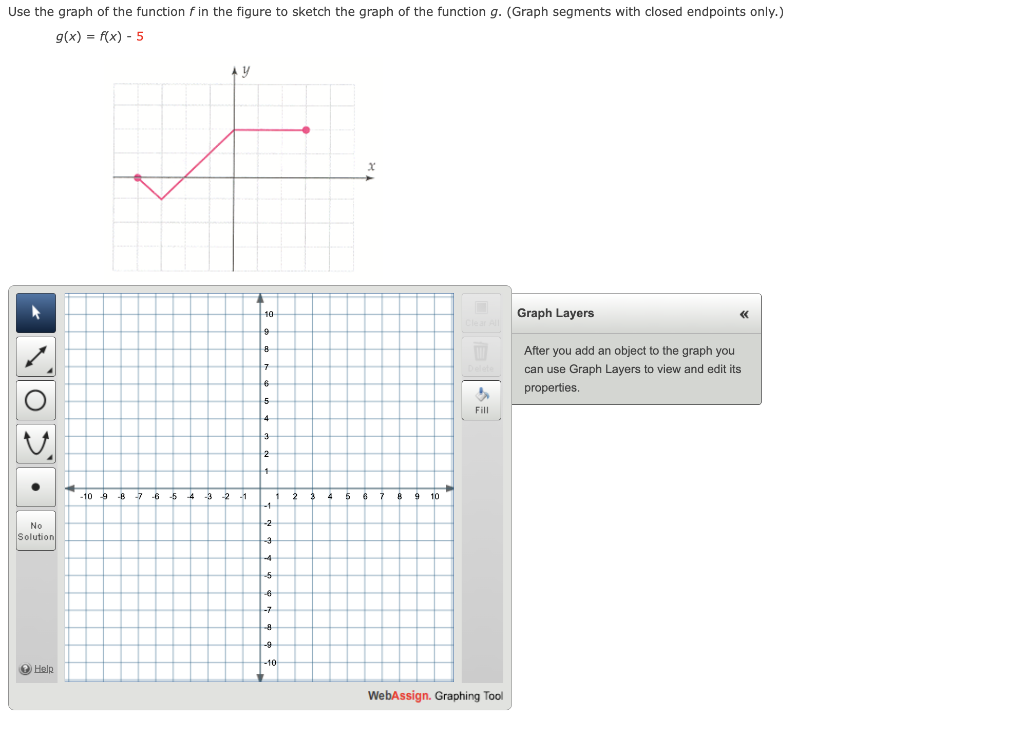Choose the circle drawing tool
The height and width of the screenshot is (739, 1024).
(35, 400)
